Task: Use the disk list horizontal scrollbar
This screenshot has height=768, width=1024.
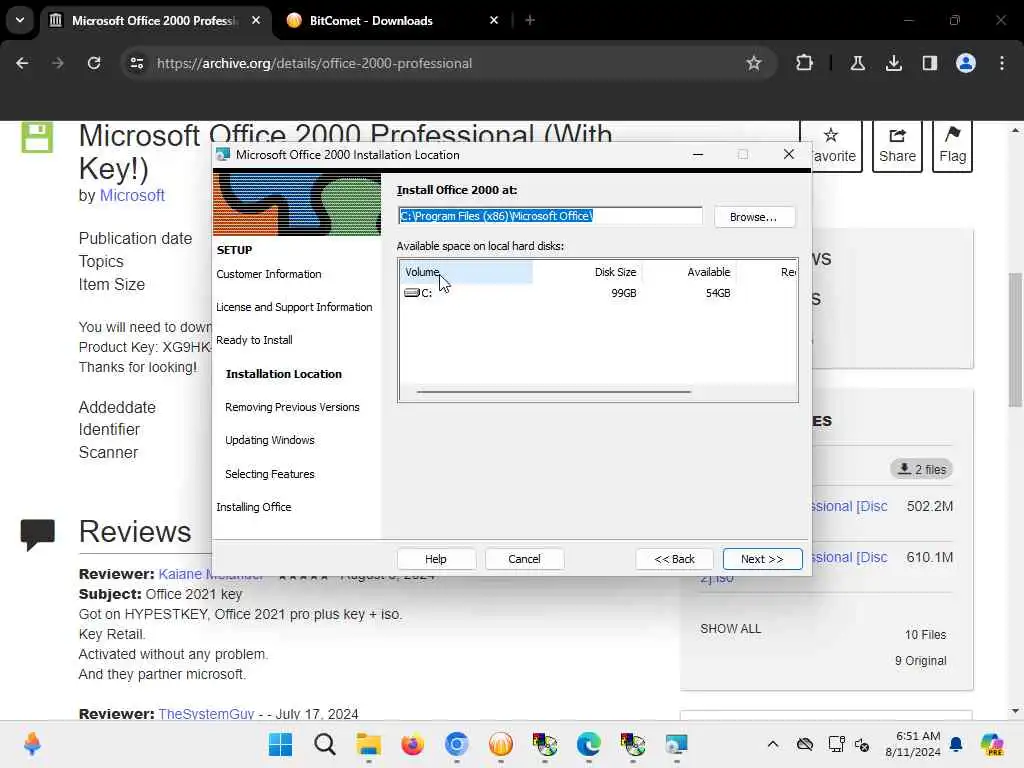Action: 553,392
